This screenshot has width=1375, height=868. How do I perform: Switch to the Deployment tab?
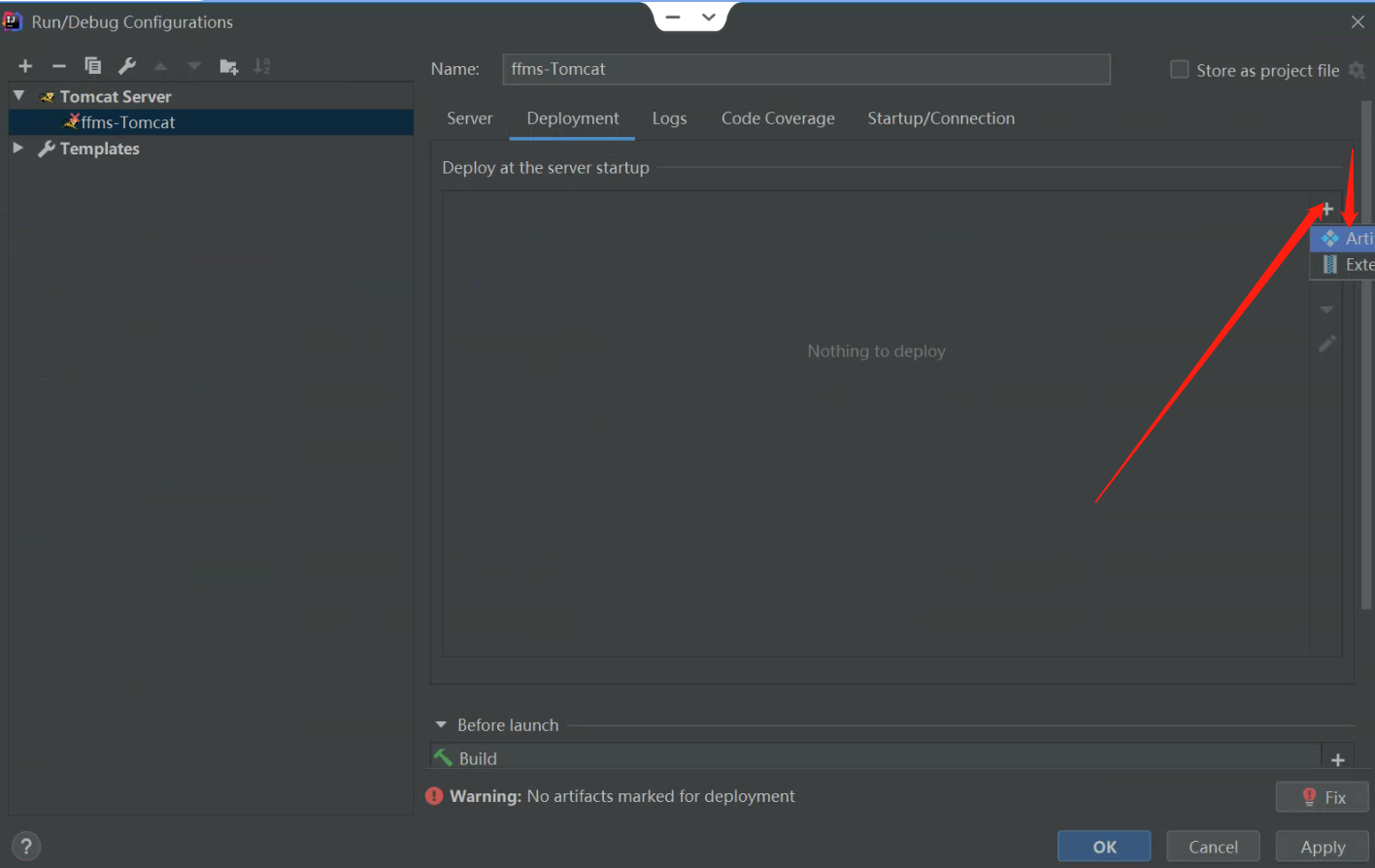pyautogui.click(x=573, y=118)
